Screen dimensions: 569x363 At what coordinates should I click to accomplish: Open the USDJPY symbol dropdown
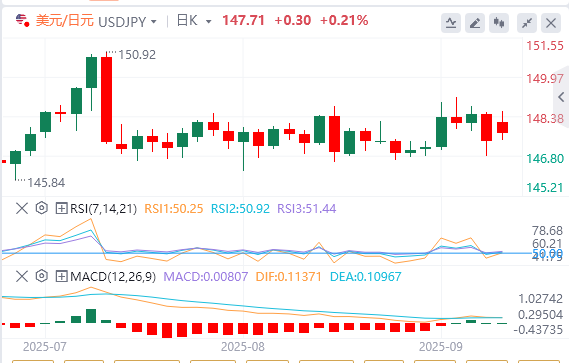154,22
